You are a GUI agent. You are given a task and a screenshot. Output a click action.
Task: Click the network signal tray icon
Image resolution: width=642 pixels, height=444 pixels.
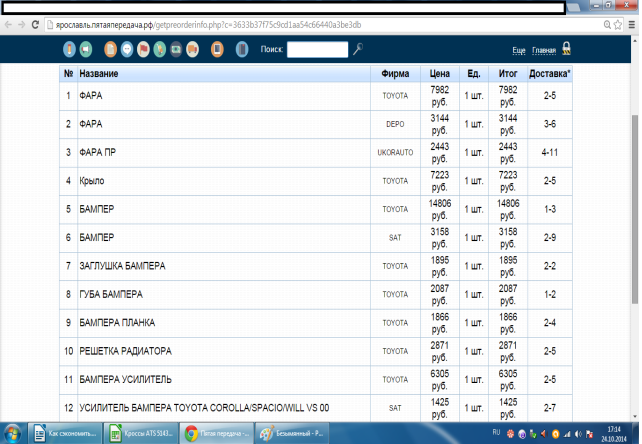pyautogui.click(x=567, y=434)
